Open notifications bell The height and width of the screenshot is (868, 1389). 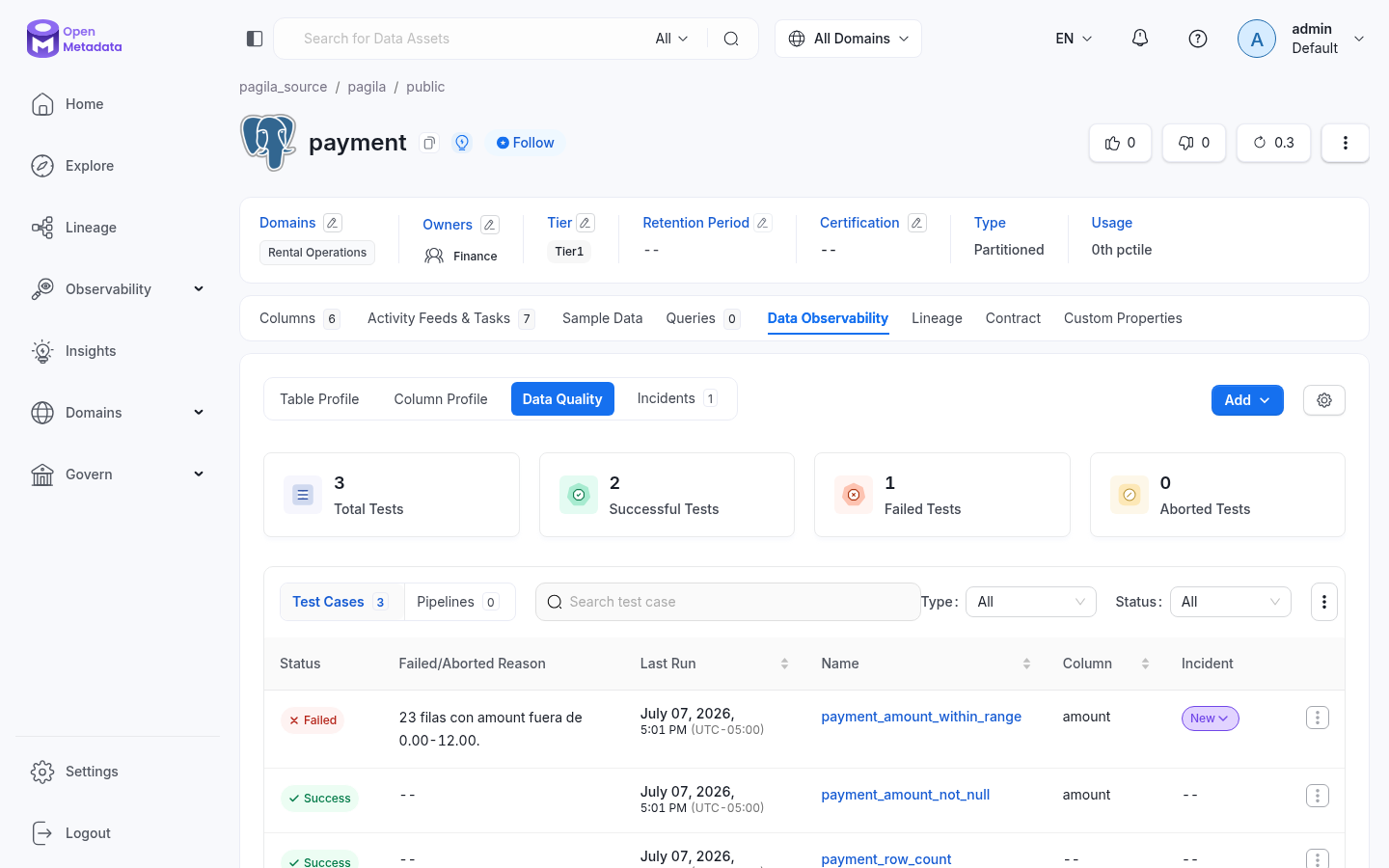tap(1140, 39)
